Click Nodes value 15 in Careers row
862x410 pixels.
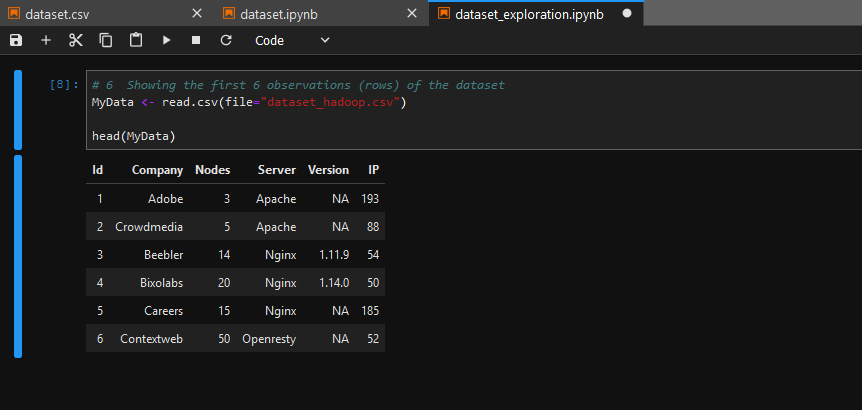click(224, 311)
